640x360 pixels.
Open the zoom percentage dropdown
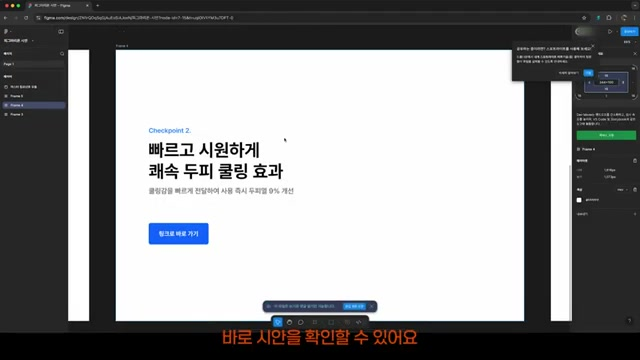(629, 42)
